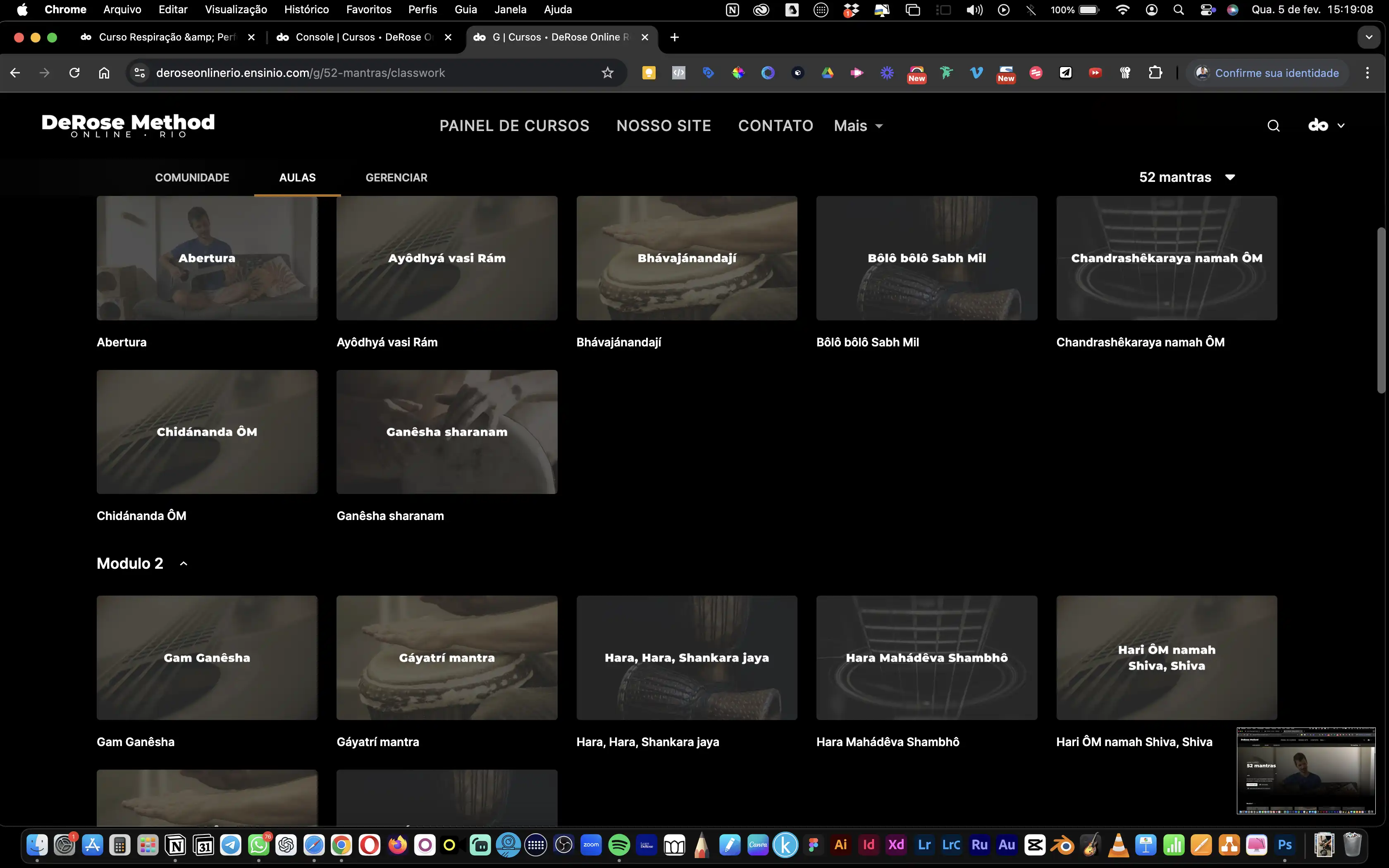Collapse the Modulo 2 section
The width and height of the screenshot is (1389, 868).
(x=184, y=564)
